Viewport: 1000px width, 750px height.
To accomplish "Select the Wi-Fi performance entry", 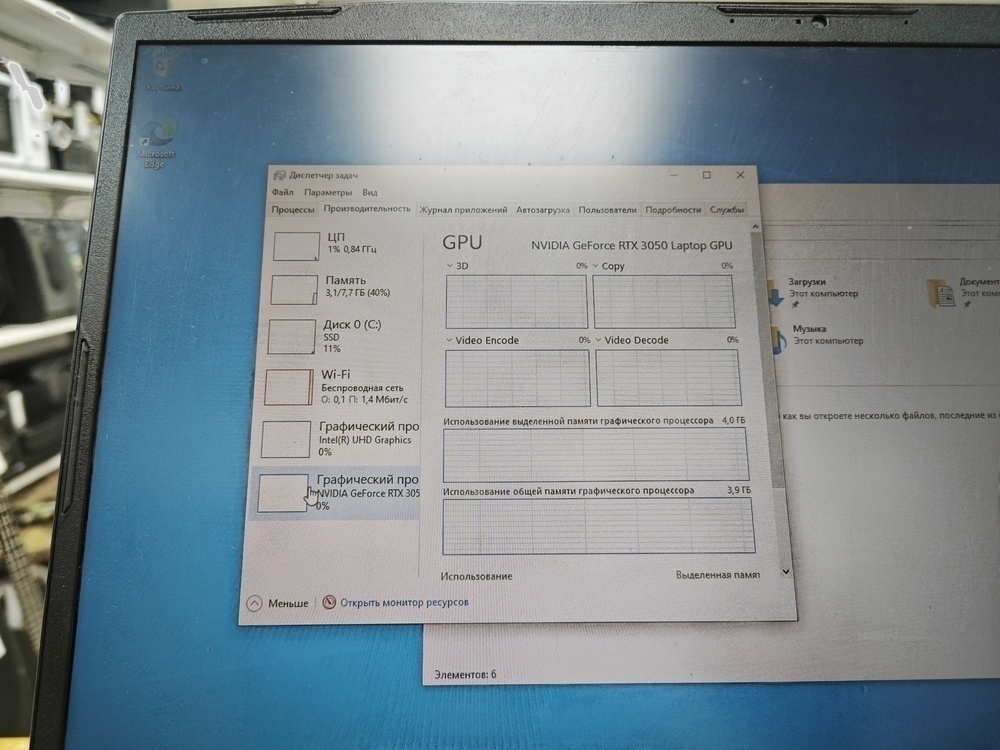I will click(337, 387).
